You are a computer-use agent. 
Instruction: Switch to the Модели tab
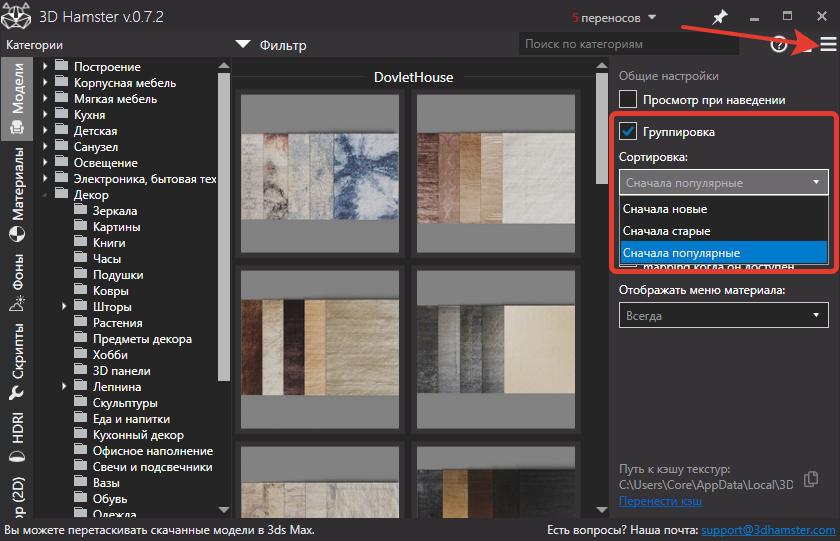[x=17, y=98]
